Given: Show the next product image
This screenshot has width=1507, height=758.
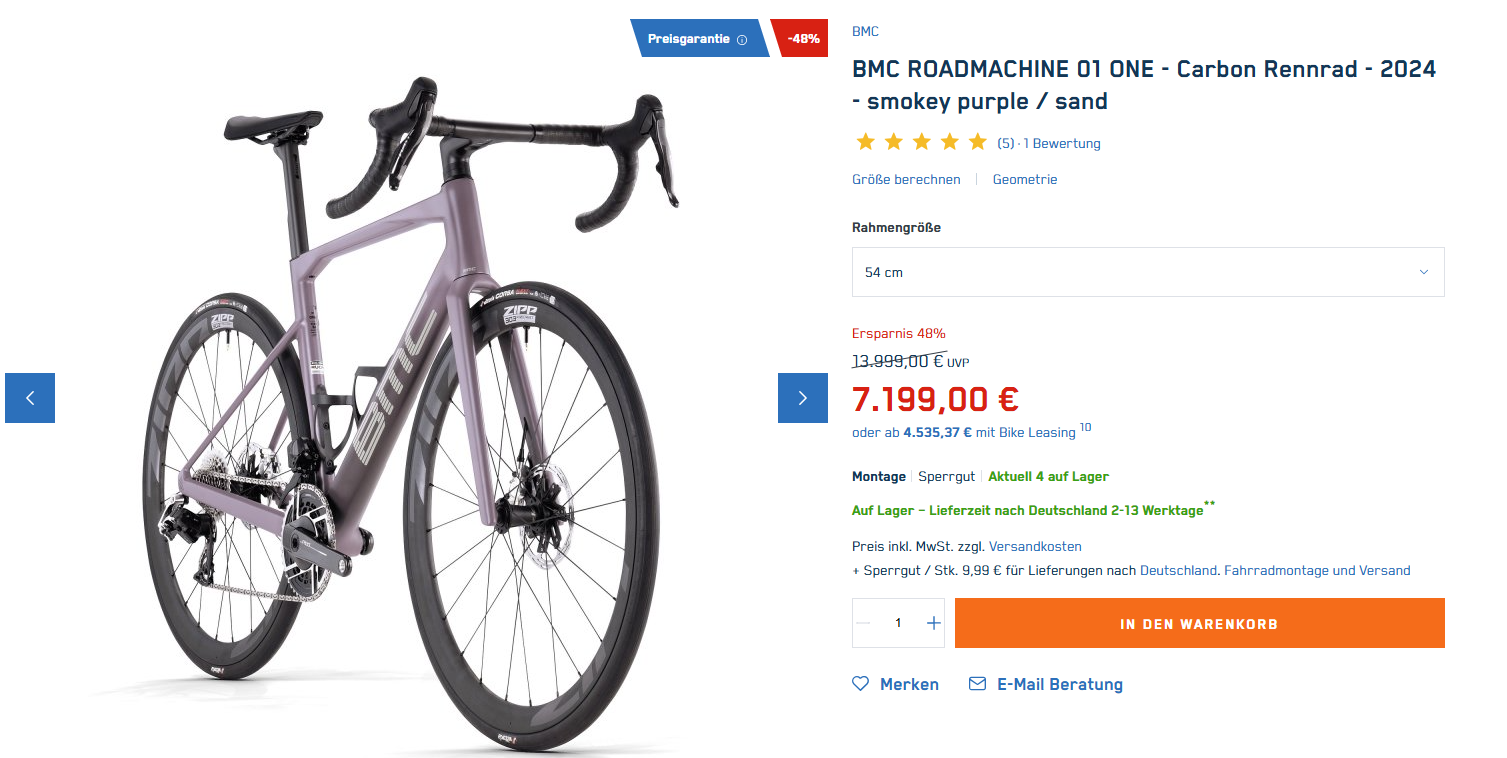Looking at the screenshot, I should click(x=802, y=398).
